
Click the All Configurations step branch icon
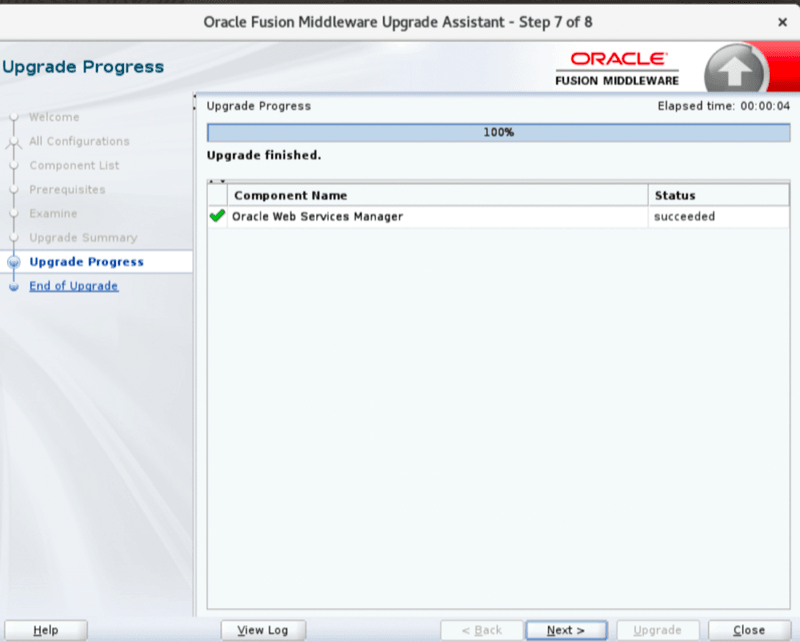click(x=14, y=142)
